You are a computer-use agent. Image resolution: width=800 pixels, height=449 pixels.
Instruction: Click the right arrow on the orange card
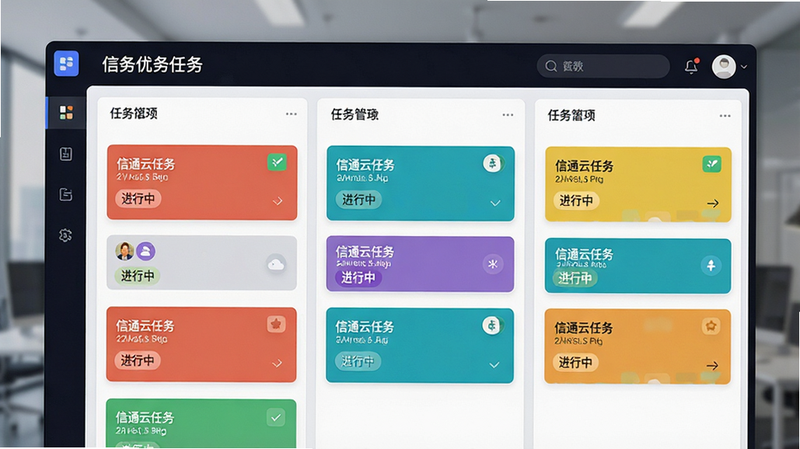coord(712,365)
